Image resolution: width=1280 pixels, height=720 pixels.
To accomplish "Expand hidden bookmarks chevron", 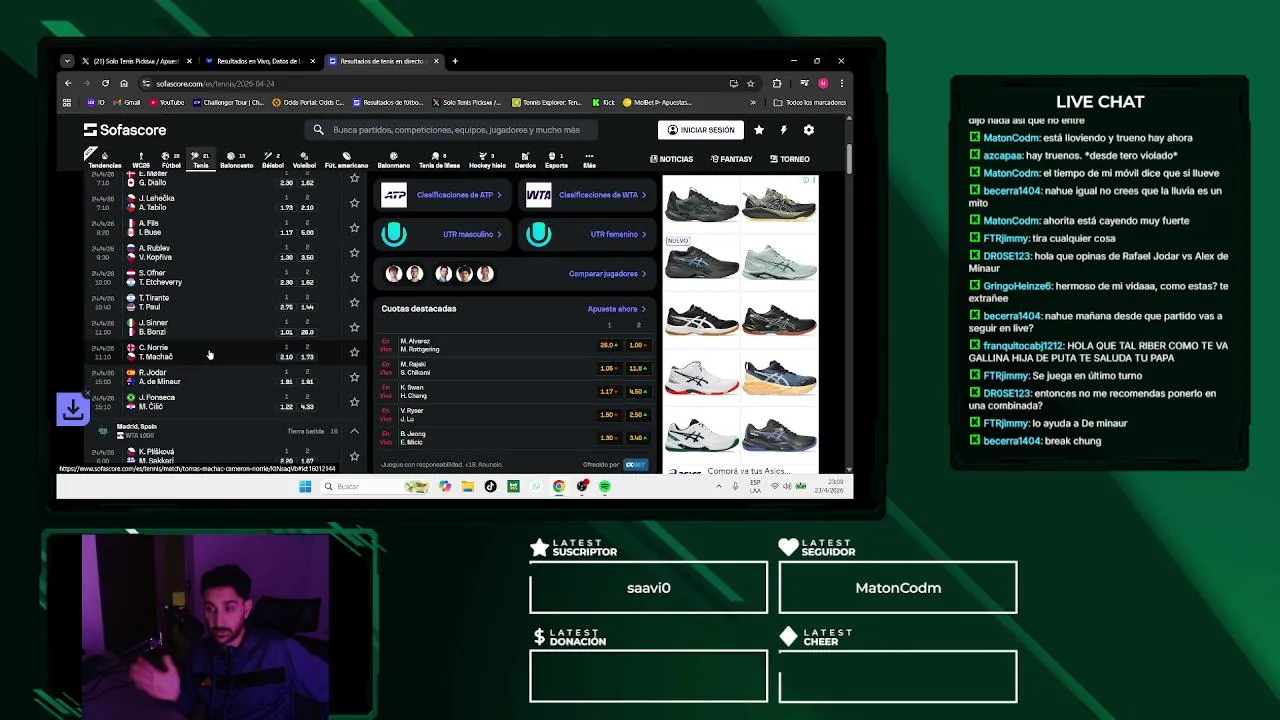I will pyautogui.click(x=753, y=102).
